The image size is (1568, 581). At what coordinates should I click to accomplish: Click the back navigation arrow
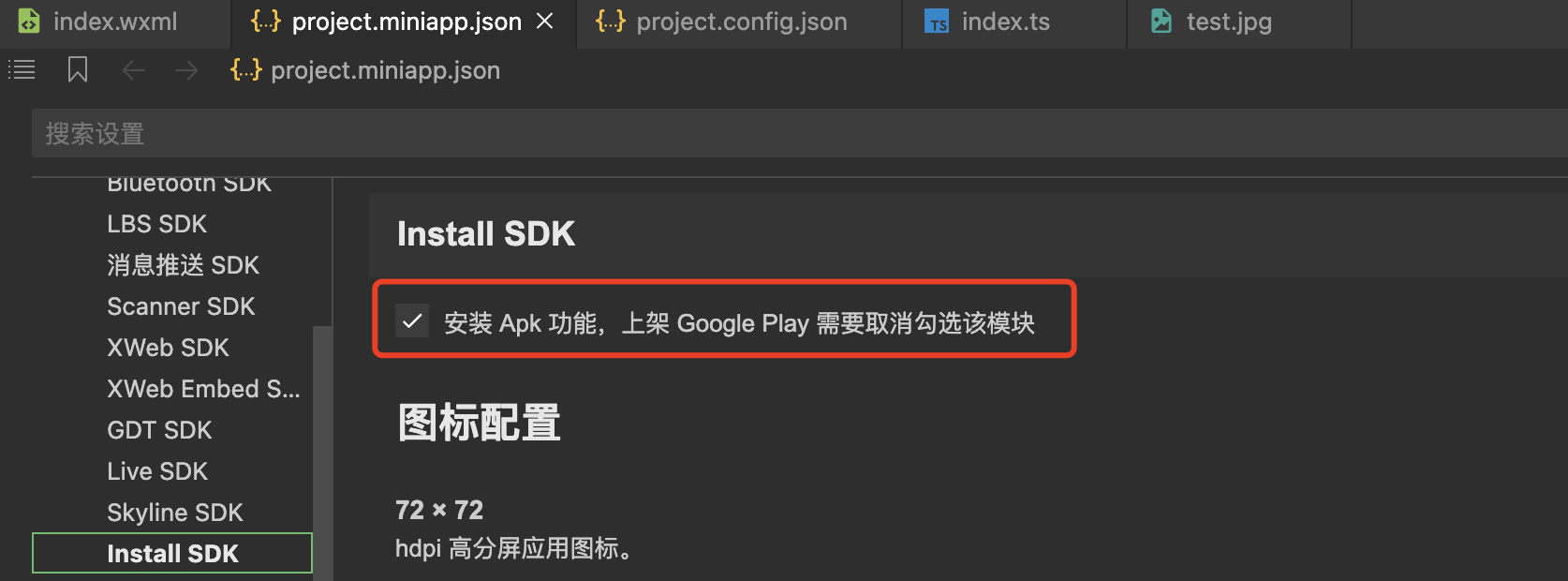click(x=134, y=70)
